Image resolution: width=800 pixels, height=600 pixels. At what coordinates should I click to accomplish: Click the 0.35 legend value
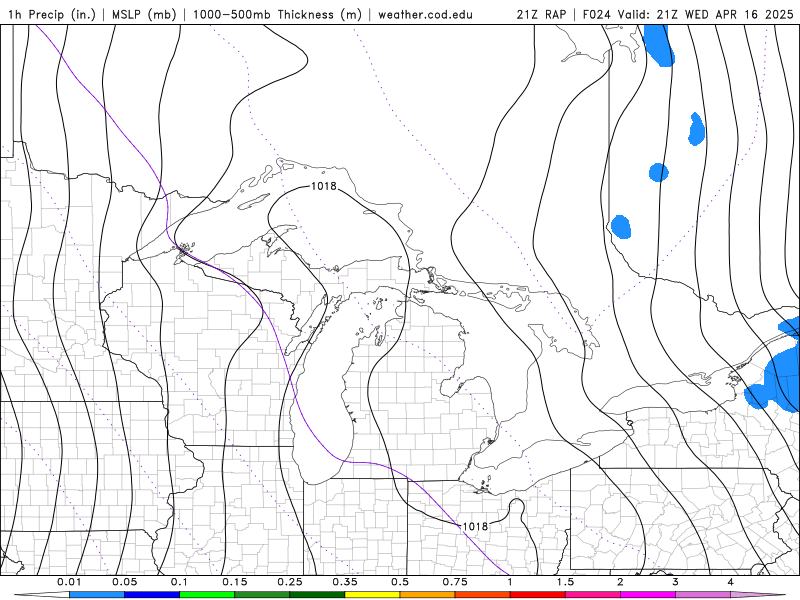(x=345, y=582)
